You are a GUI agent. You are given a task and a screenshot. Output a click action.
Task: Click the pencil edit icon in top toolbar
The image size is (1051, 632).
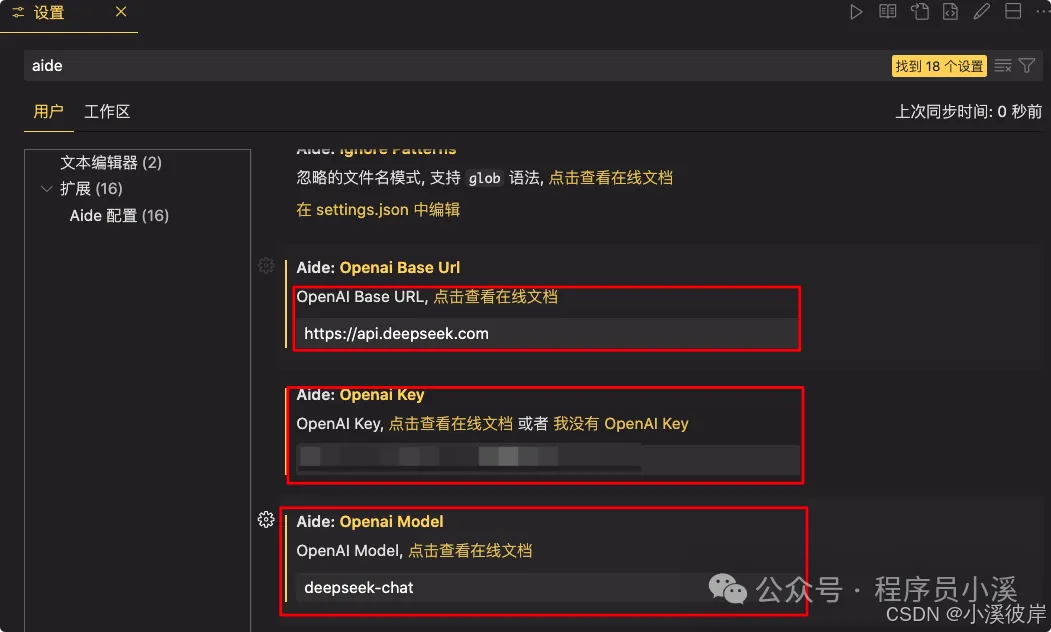(981, 12)
